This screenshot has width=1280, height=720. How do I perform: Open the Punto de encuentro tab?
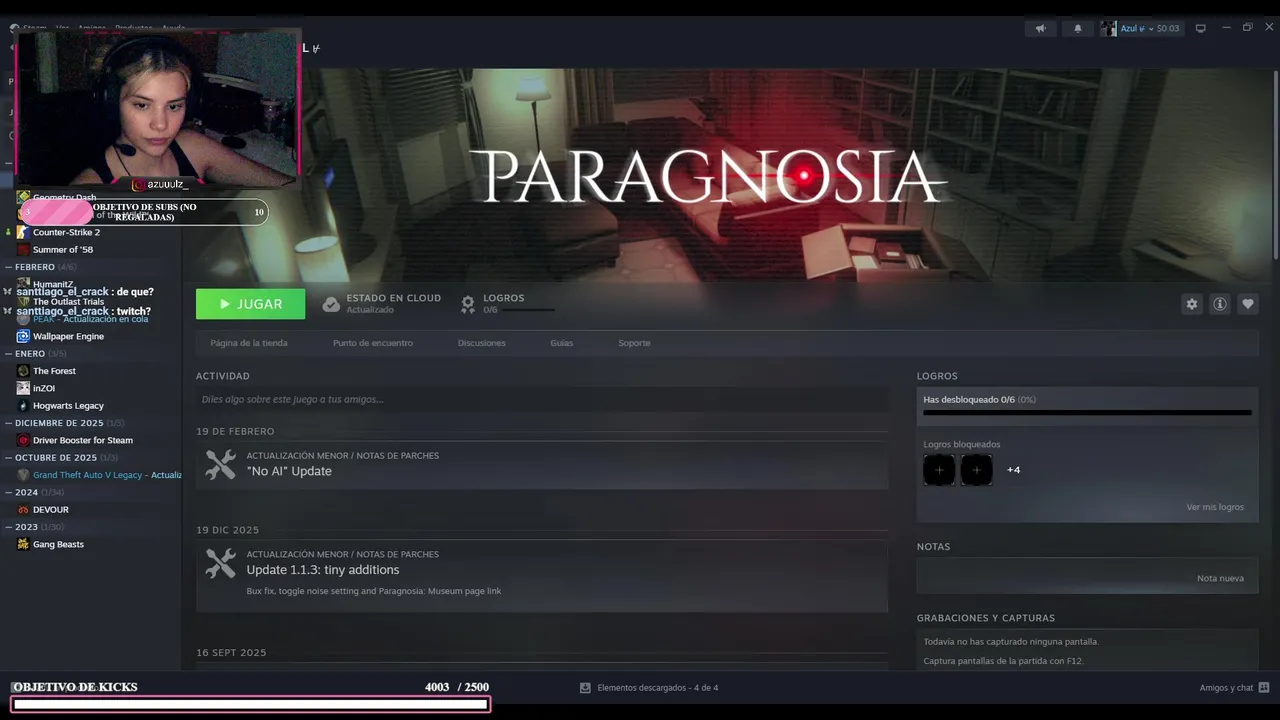coord(373,343)
